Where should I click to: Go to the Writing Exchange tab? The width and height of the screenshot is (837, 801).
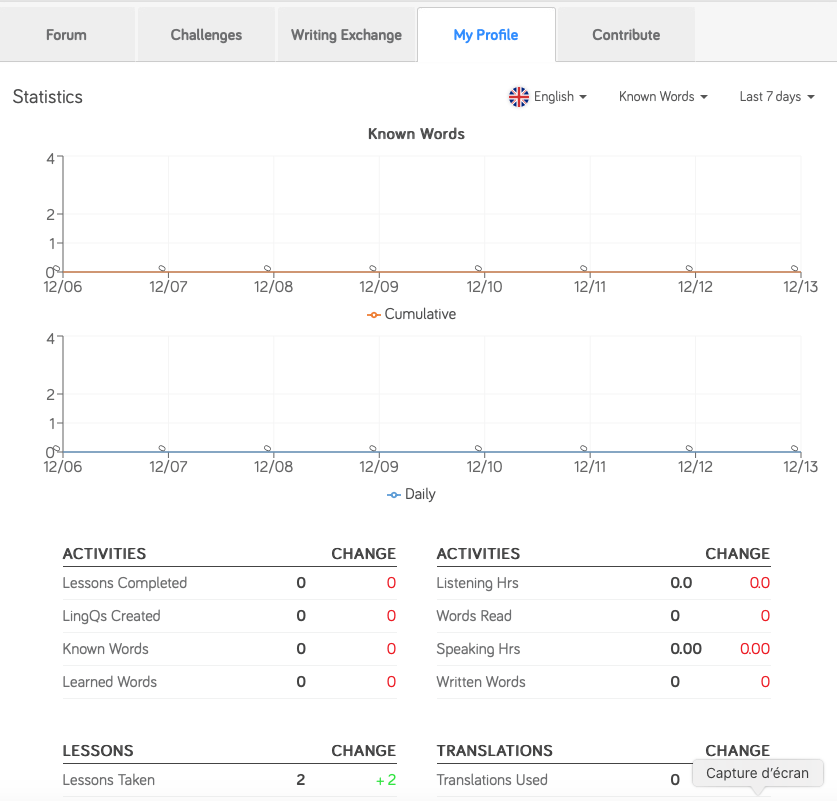(346, 35)
